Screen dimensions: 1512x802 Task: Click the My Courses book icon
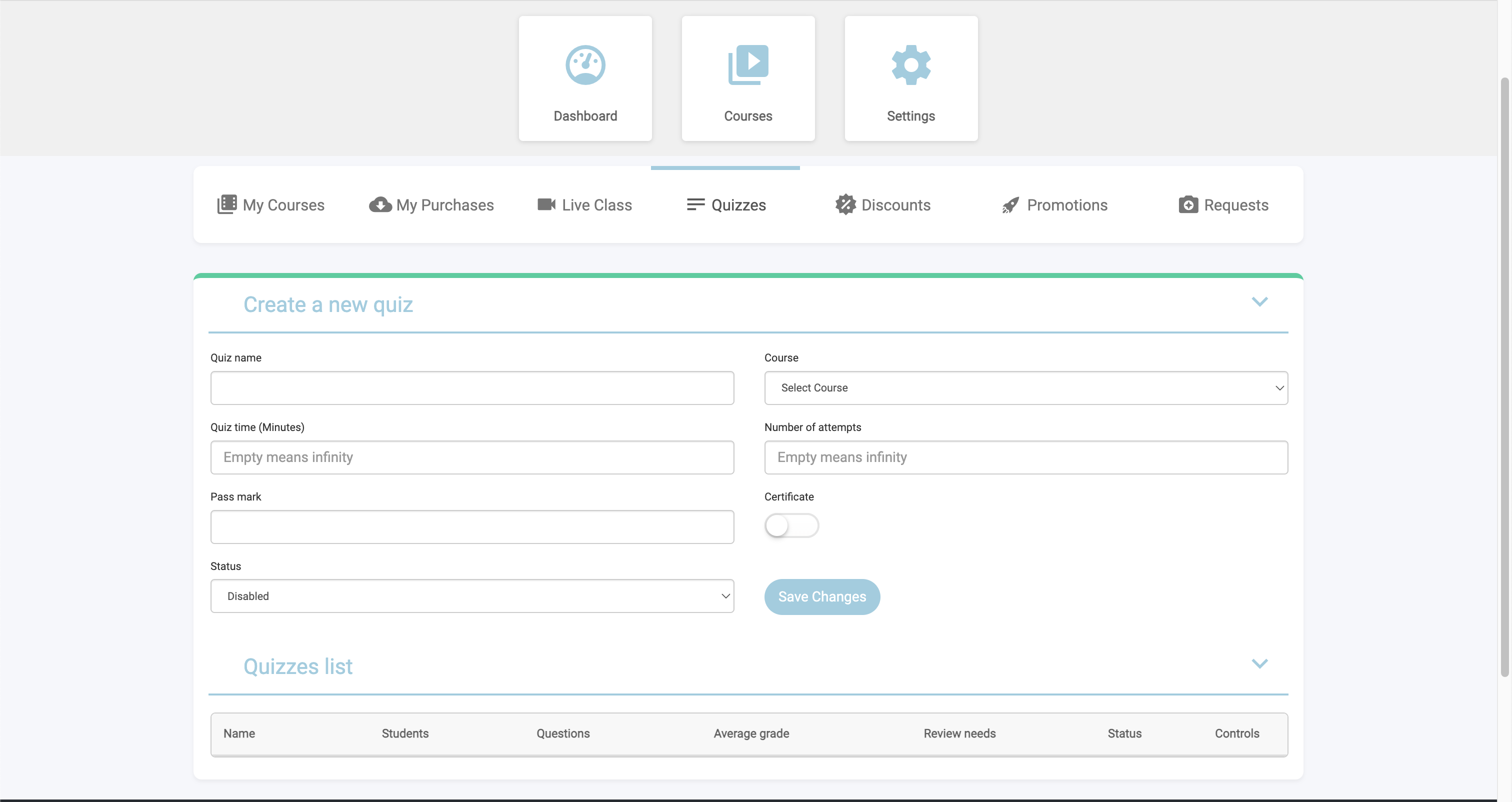click(227, 204)
